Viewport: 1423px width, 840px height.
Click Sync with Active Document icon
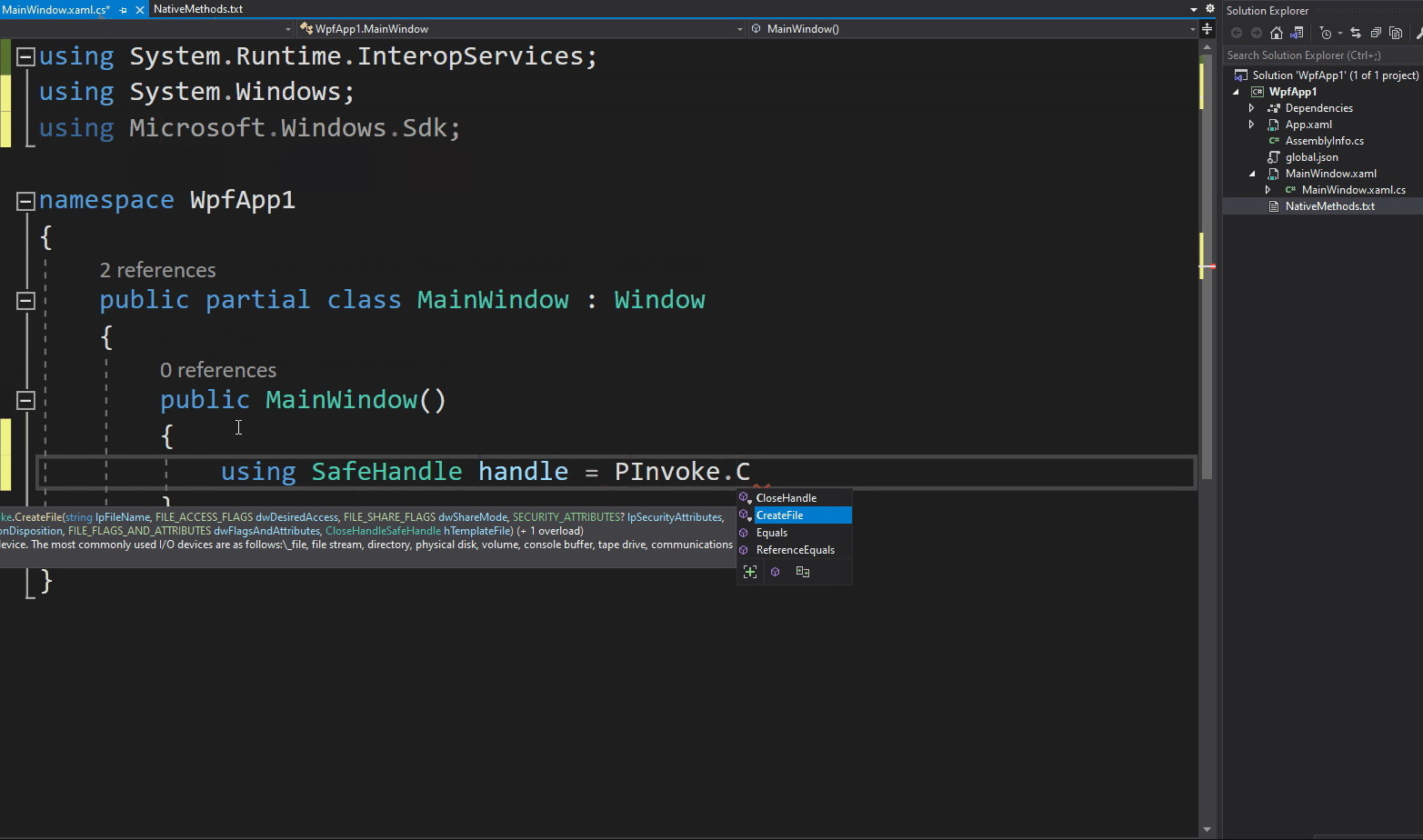pyautogui.click(x=1356, y=33)
